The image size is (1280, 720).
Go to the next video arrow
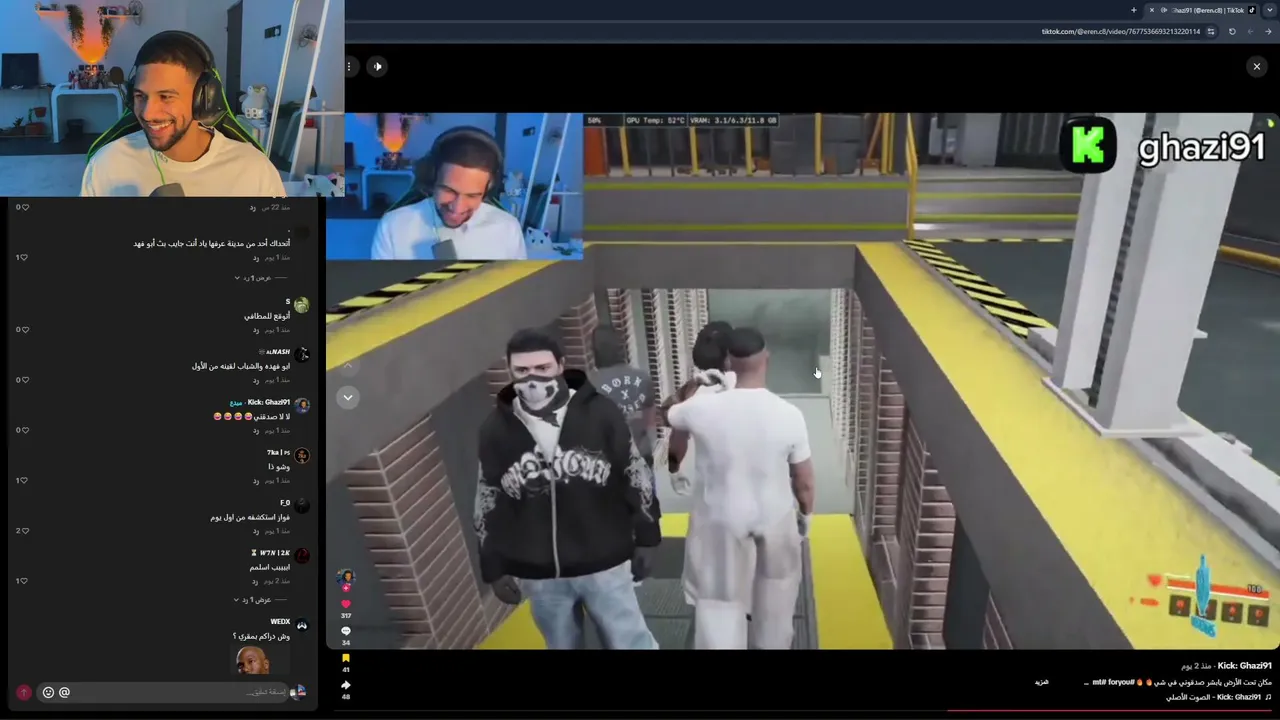point(348,397)
